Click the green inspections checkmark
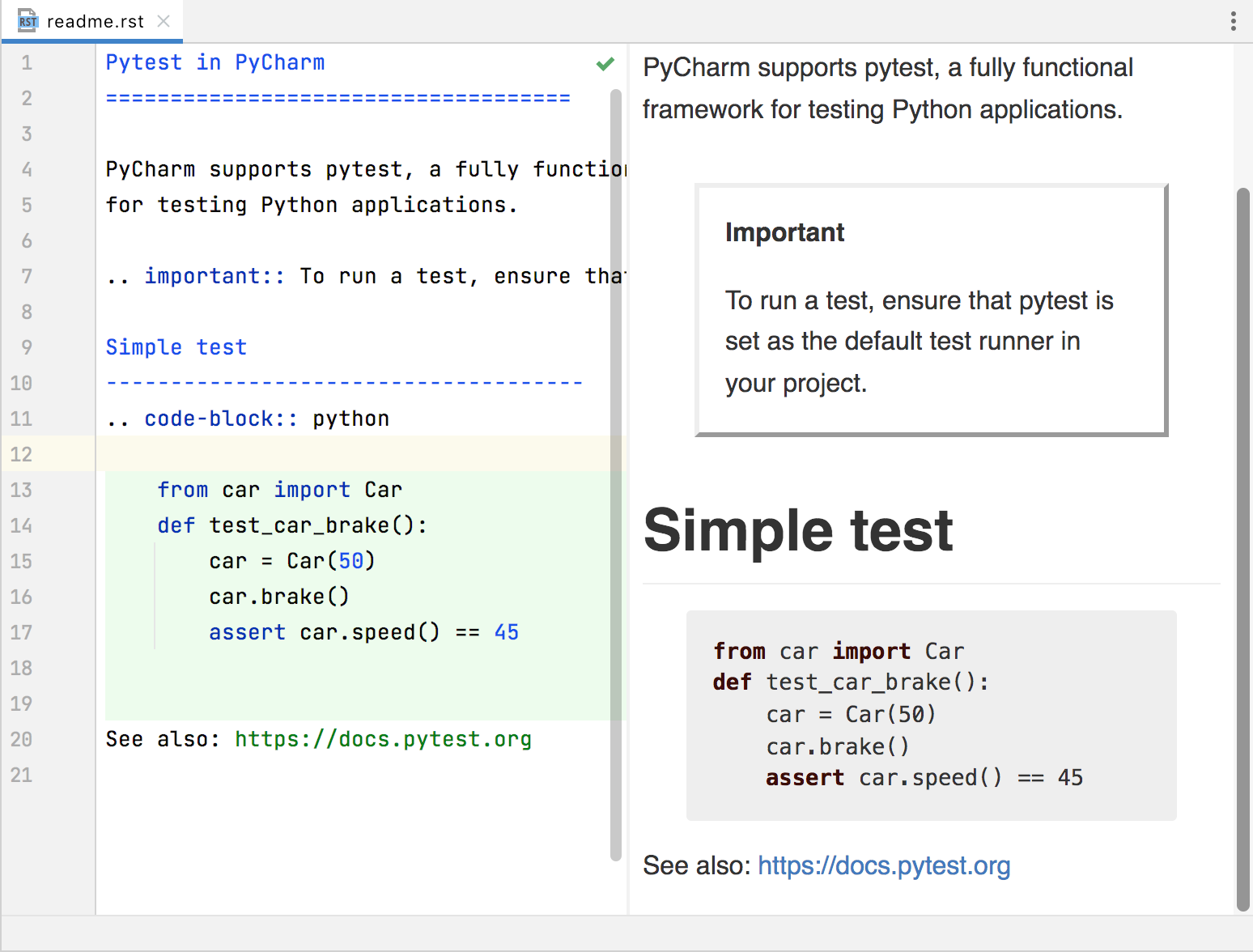Viewport: 1253px width, 952px height. coord(605,63)
